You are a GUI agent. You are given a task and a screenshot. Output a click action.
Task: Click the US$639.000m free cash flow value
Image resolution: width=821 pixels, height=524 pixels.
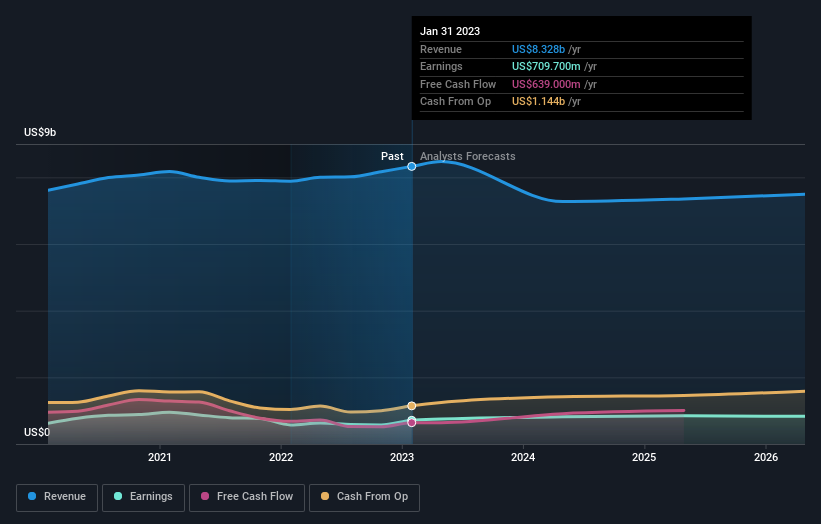click(x=546, y=84)
